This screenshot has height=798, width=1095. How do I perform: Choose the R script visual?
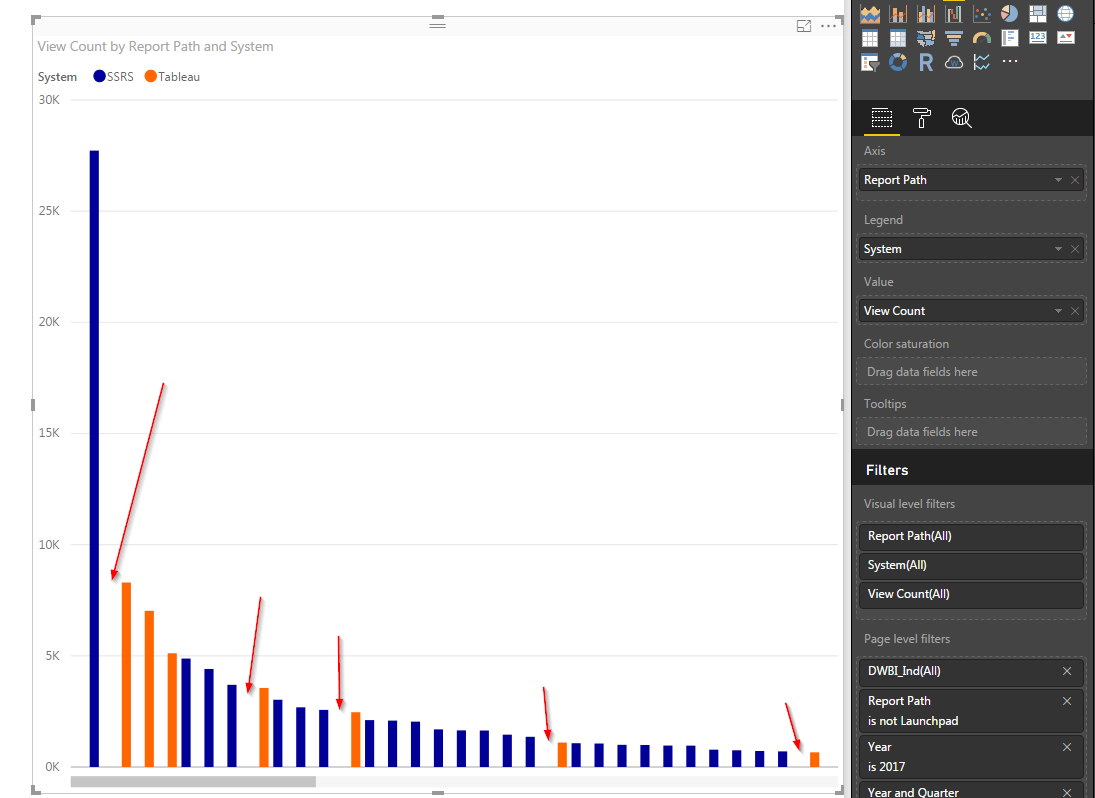tap(926, 63)
